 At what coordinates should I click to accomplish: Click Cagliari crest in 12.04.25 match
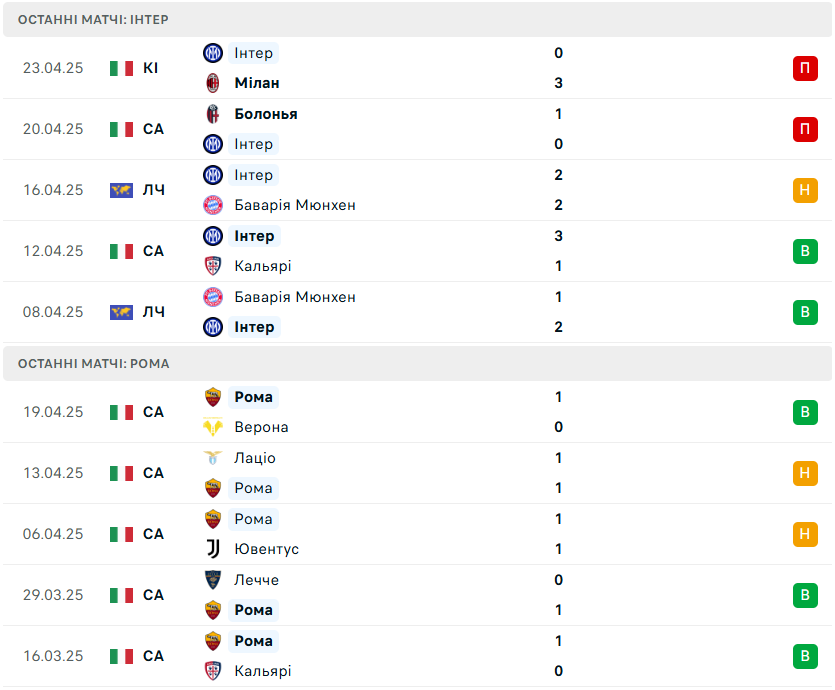212,266
